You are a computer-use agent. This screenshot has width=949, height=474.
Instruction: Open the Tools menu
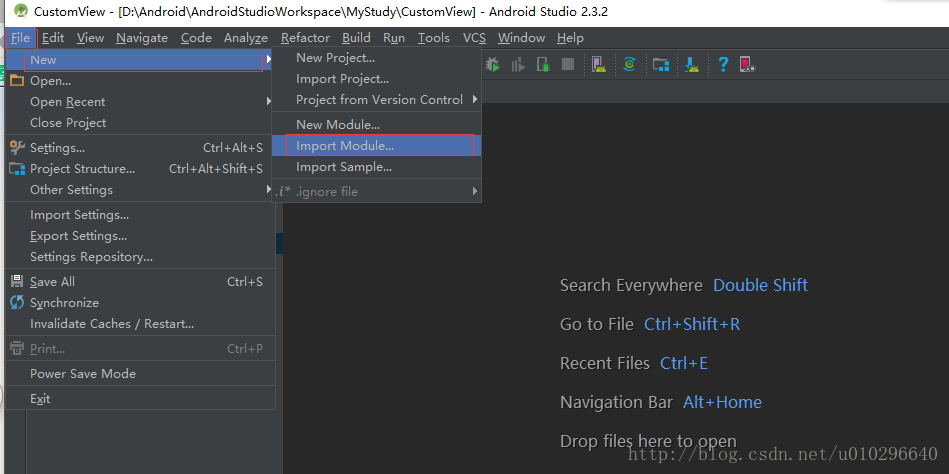point(434,38)
